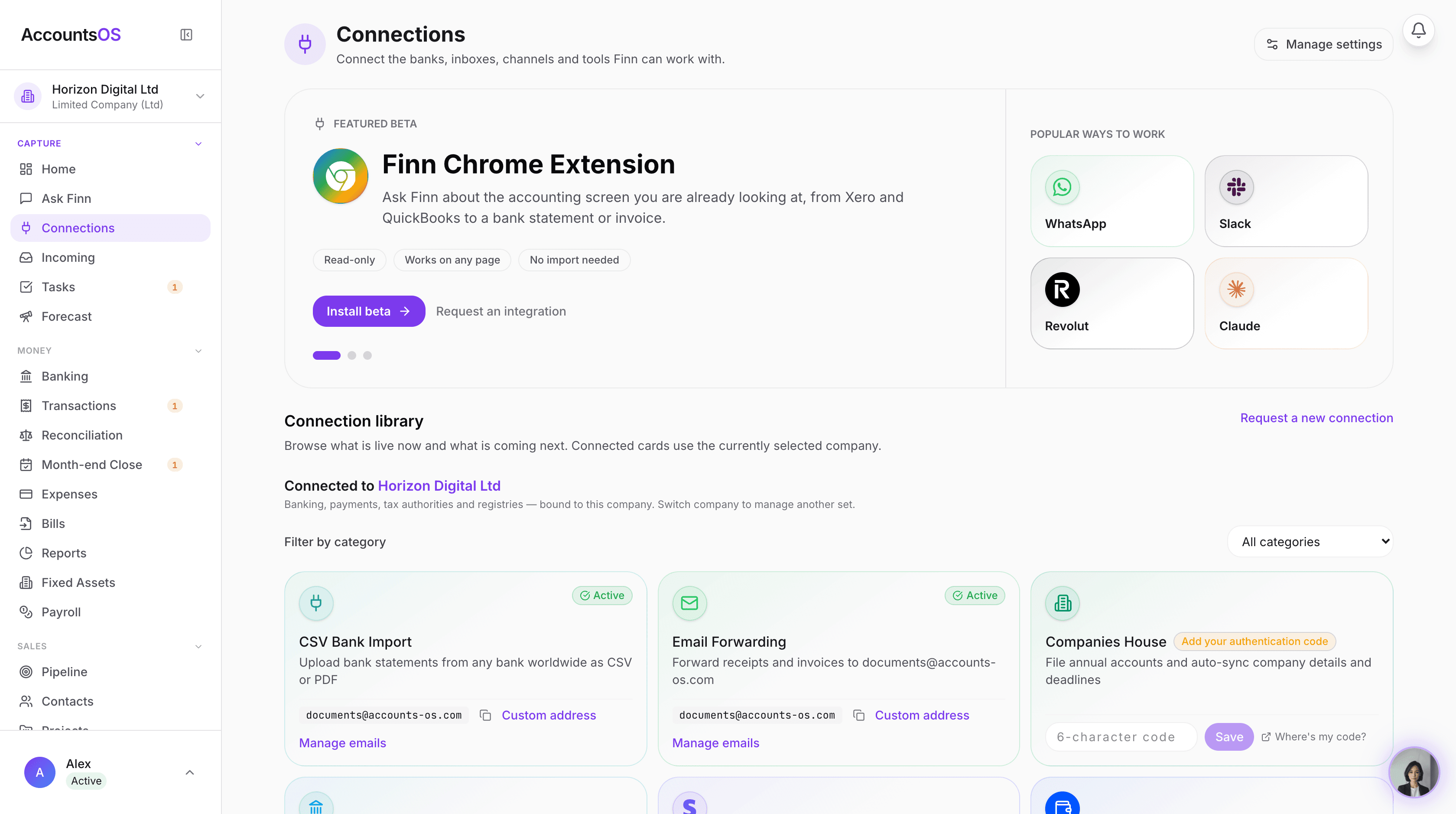Click the Transactions notification badge
The width and height of the screenshot is (1456, 814).
coord(175,406)
